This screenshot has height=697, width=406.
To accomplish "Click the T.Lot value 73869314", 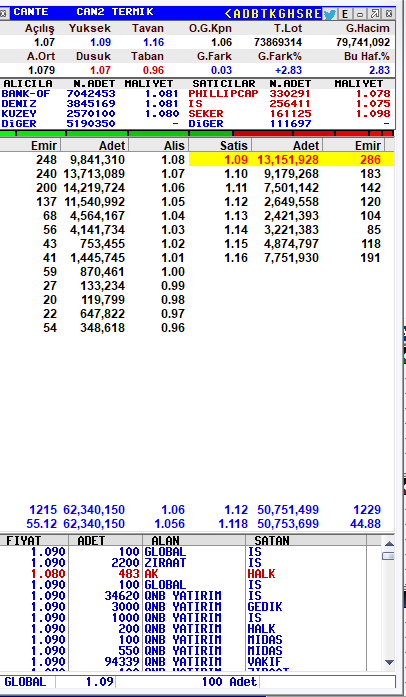I will tap(278, 42).
